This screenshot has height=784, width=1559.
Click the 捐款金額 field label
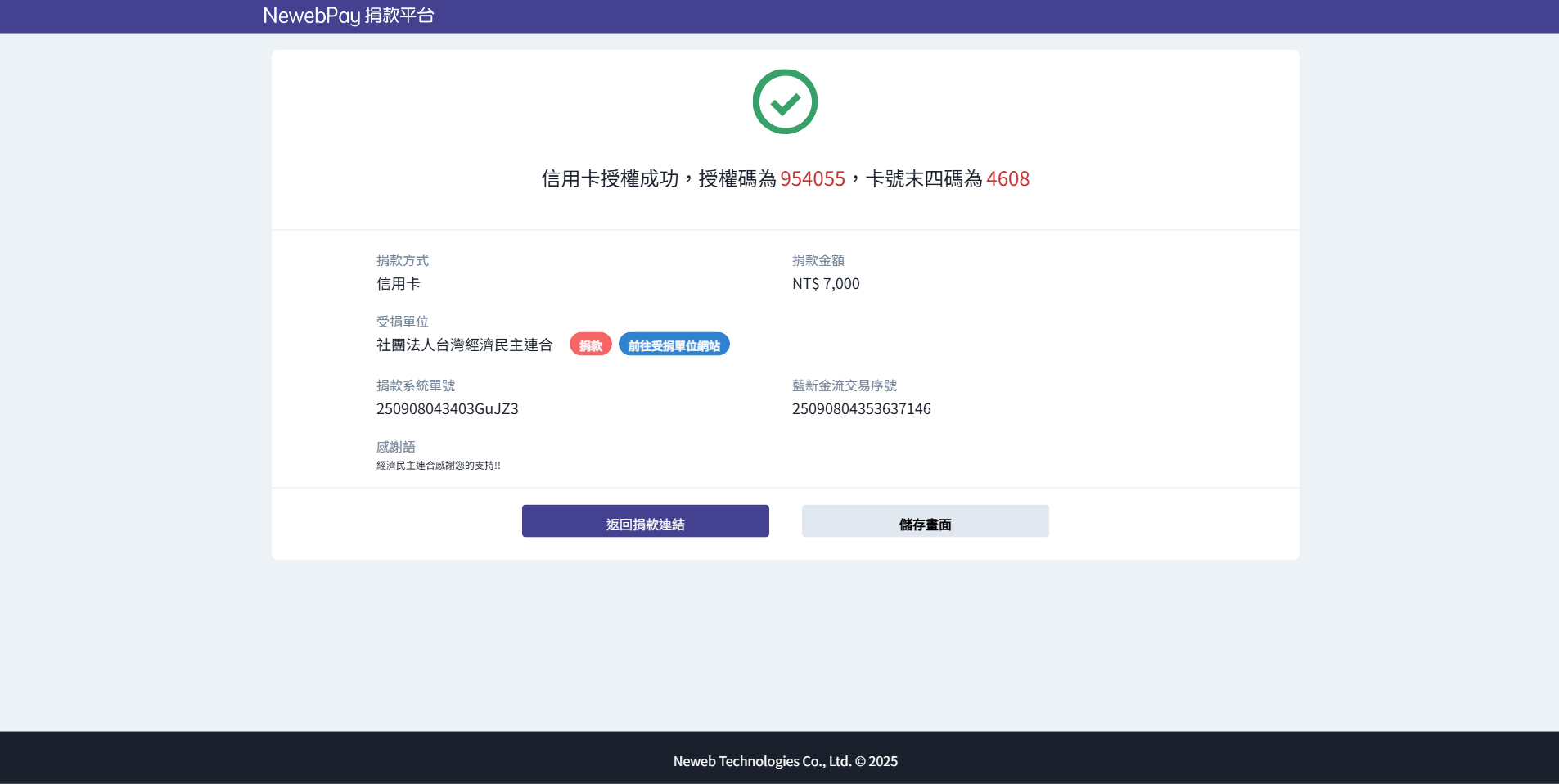[x=818, y=260]
